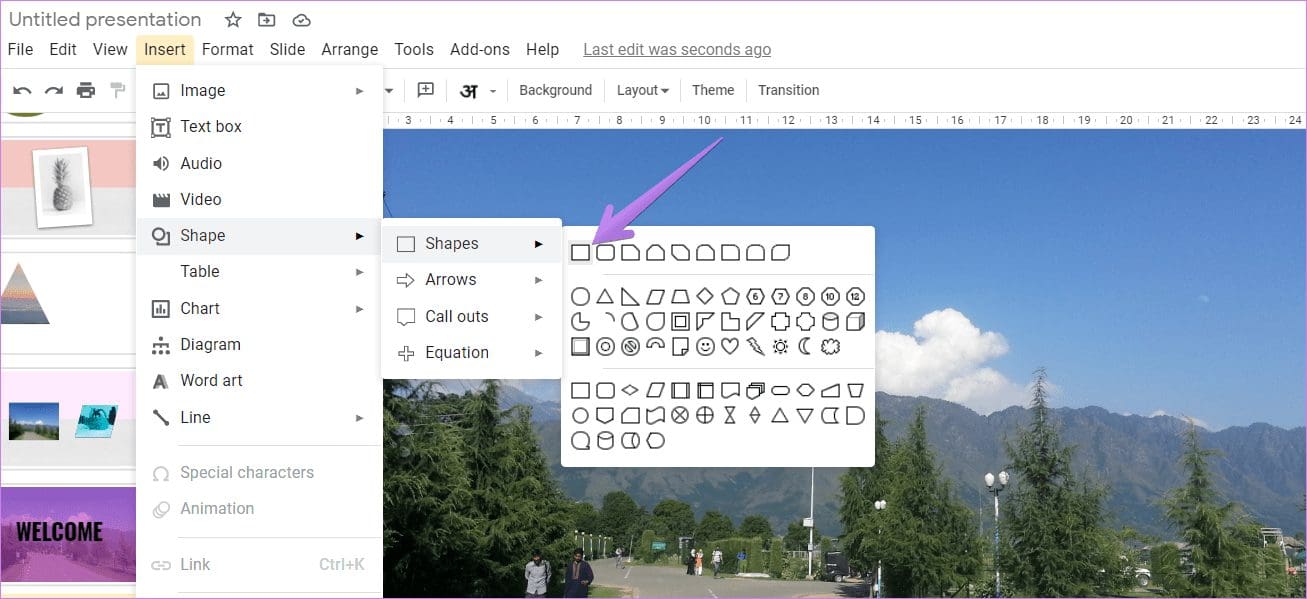Expand the Line submenu in Insert
Viewport: 1307px width, 599px height.
(x=259, y=417)
